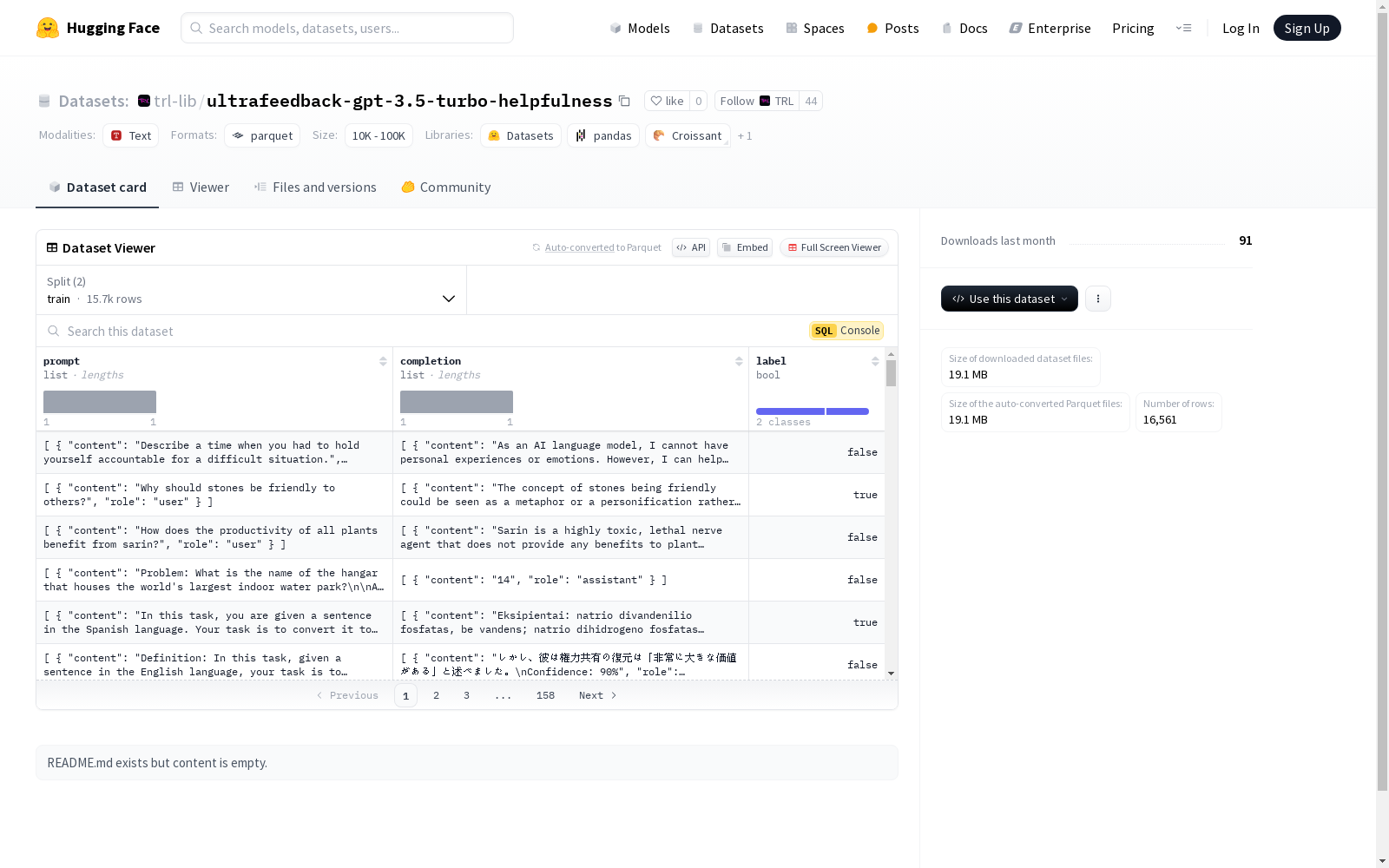Jump to page 158 of results
The width and height of the screenshot is (1389, 868).
tap(545, 695)
